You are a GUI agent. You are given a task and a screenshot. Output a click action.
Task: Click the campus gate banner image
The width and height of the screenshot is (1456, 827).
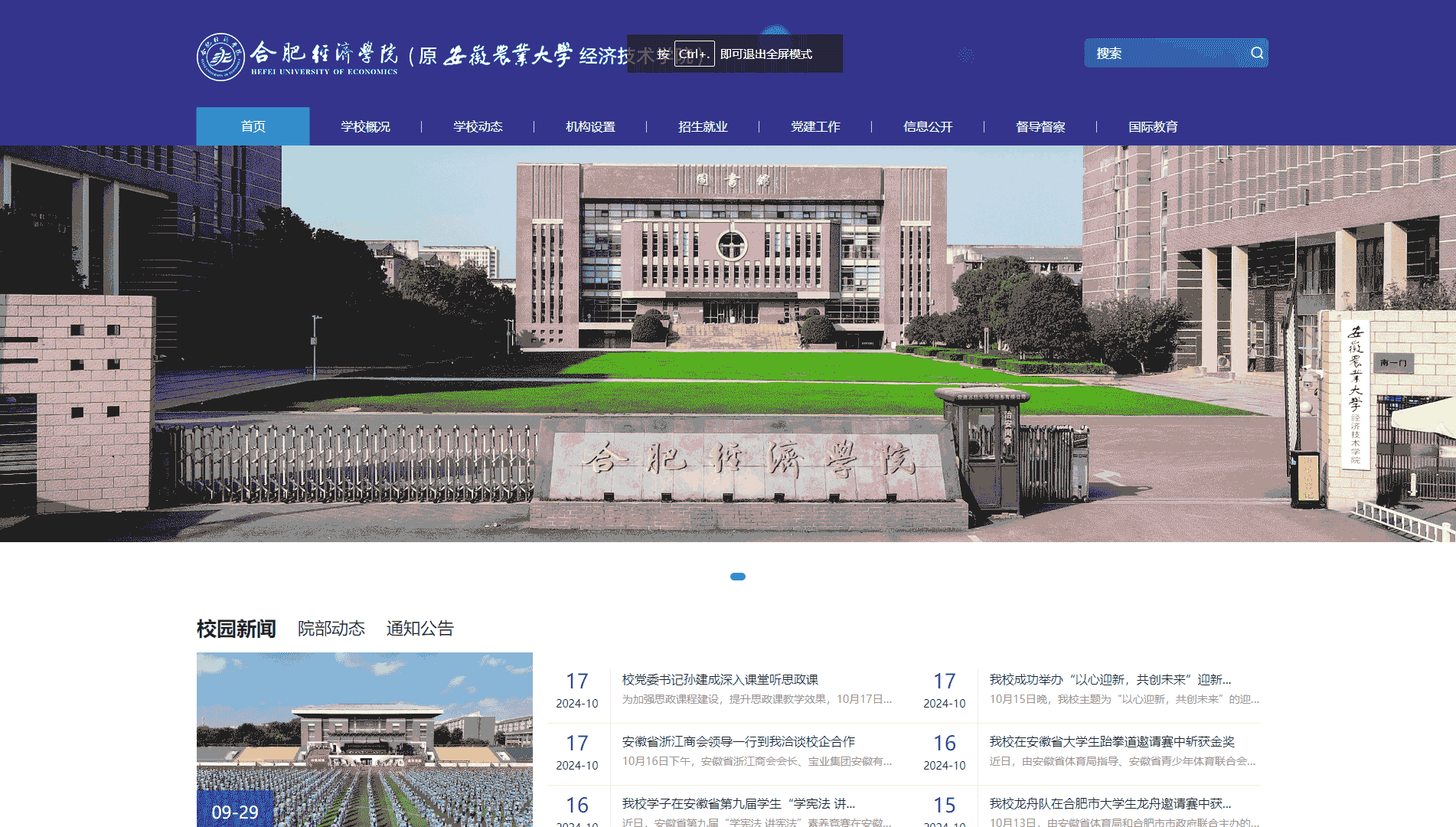click(x=728, y=344)
